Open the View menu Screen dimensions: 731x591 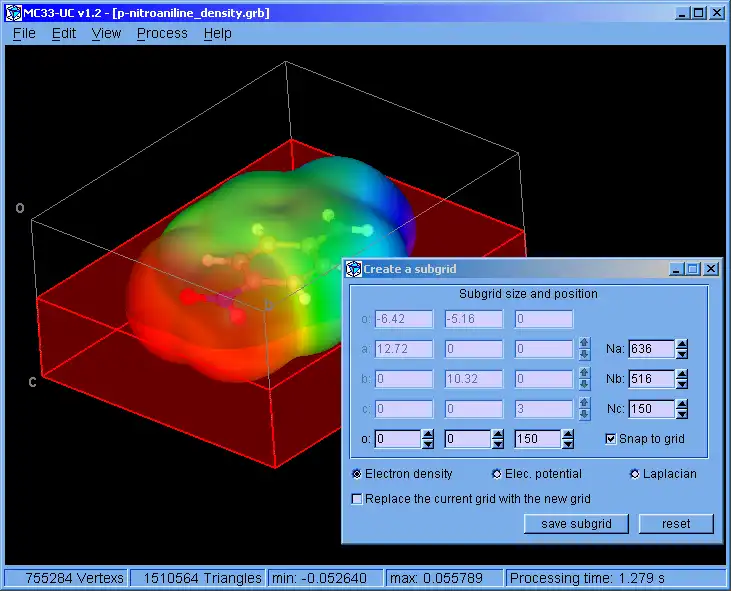(106, 33)
